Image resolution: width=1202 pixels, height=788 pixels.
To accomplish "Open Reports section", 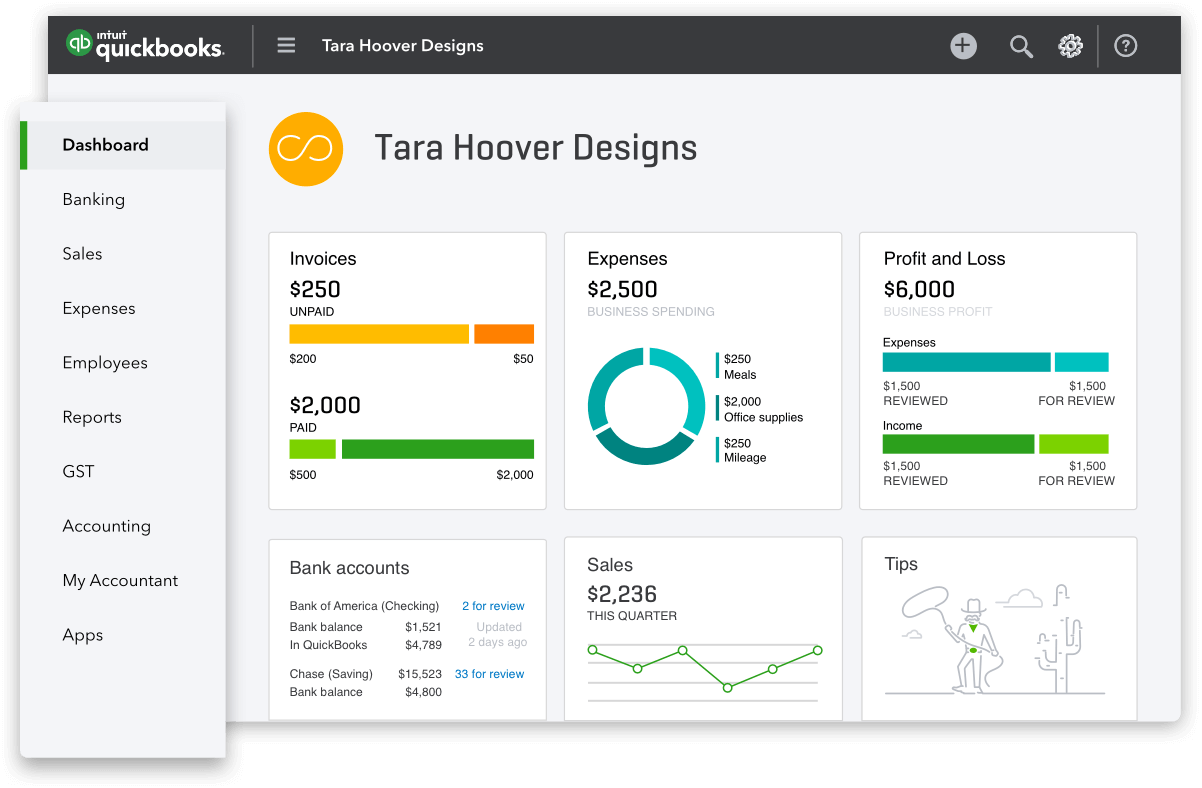I will point(92,417).
